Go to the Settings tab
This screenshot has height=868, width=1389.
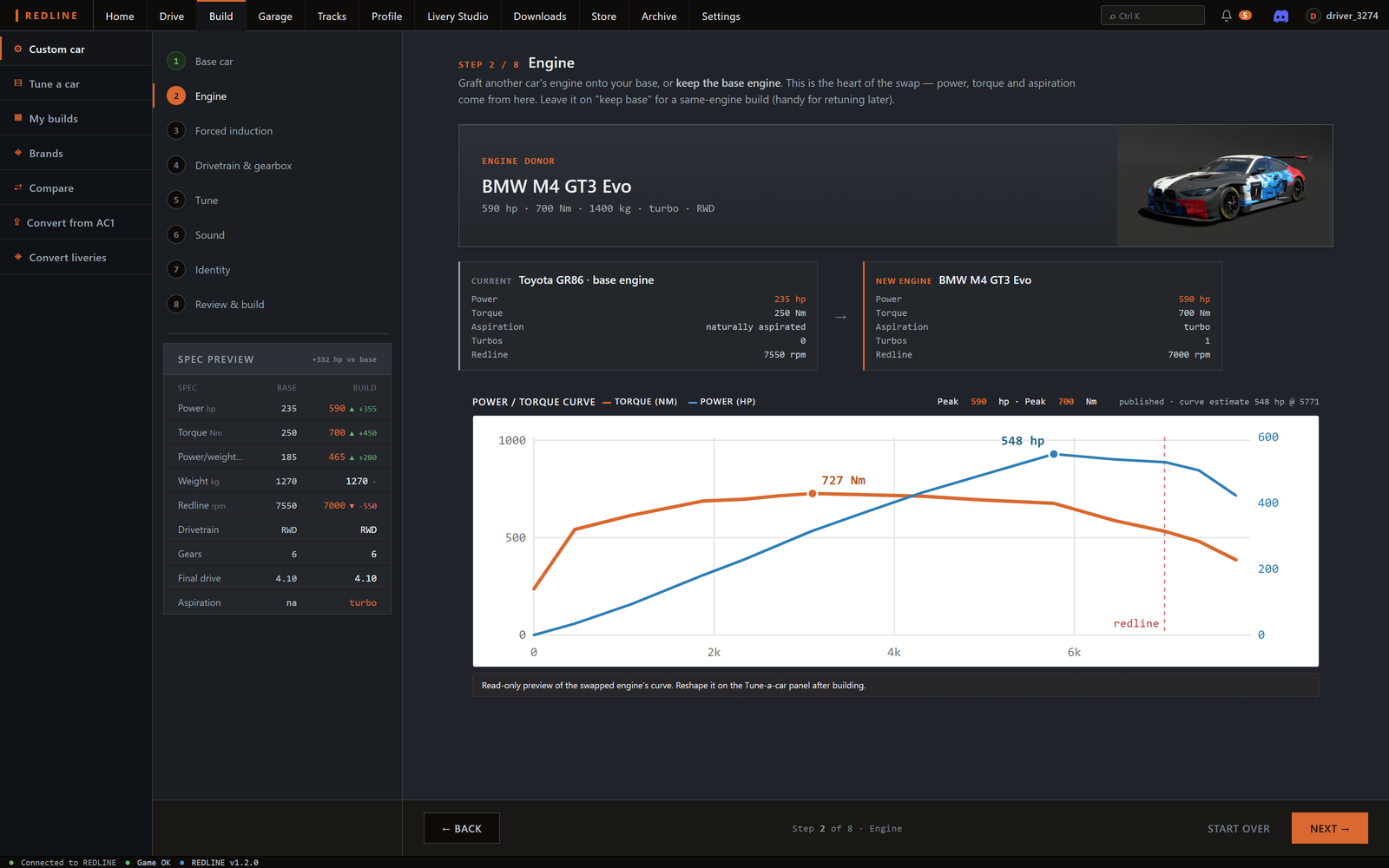[721, 16]
